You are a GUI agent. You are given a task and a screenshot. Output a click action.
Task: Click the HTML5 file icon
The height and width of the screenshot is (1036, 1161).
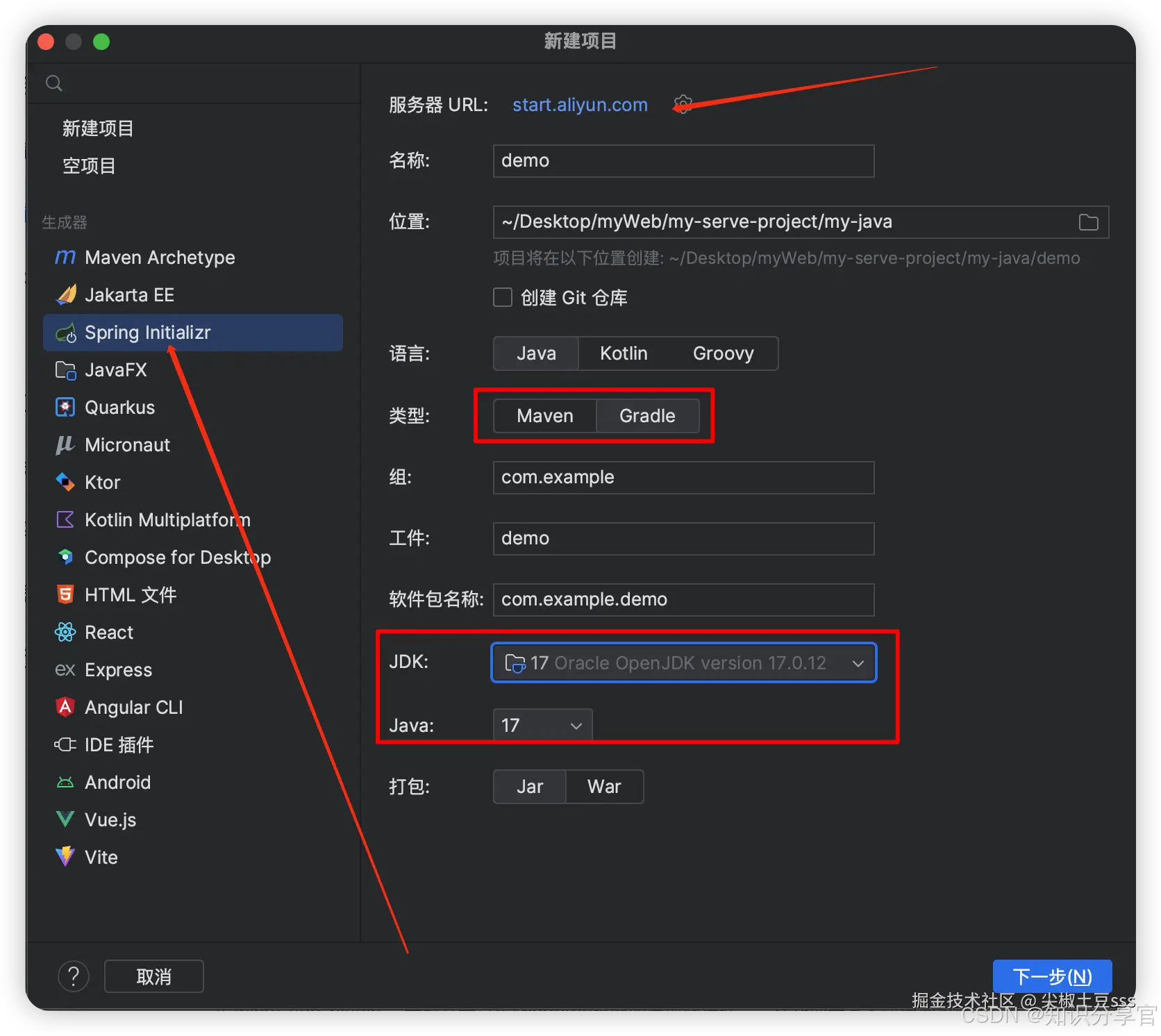tap(65, 595)
